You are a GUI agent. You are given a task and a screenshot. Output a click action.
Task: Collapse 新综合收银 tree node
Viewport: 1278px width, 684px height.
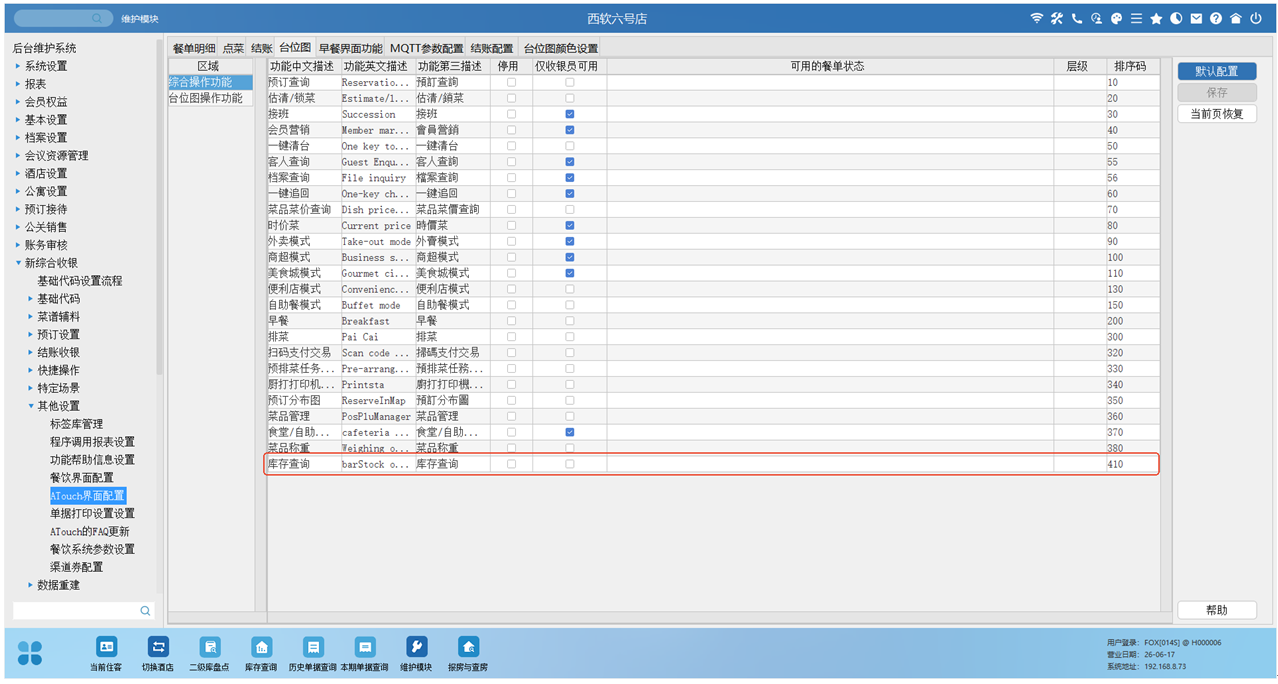17,263
